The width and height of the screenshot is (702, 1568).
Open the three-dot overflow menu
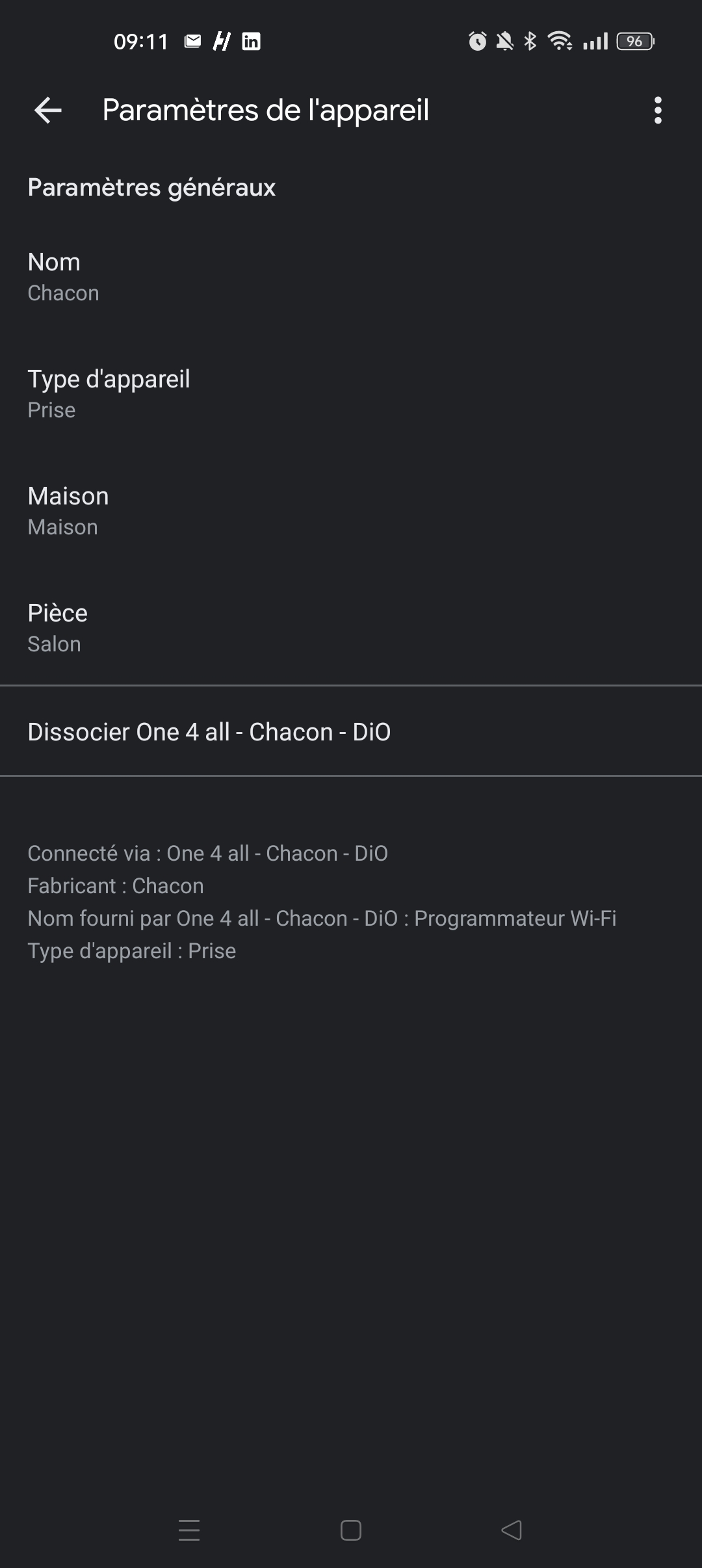coord(658,111)
